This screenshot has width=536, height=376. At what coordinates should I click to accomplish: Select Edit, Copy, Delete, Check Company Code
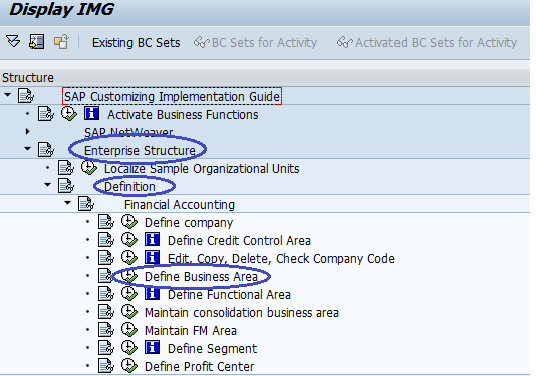pos(281,259)
